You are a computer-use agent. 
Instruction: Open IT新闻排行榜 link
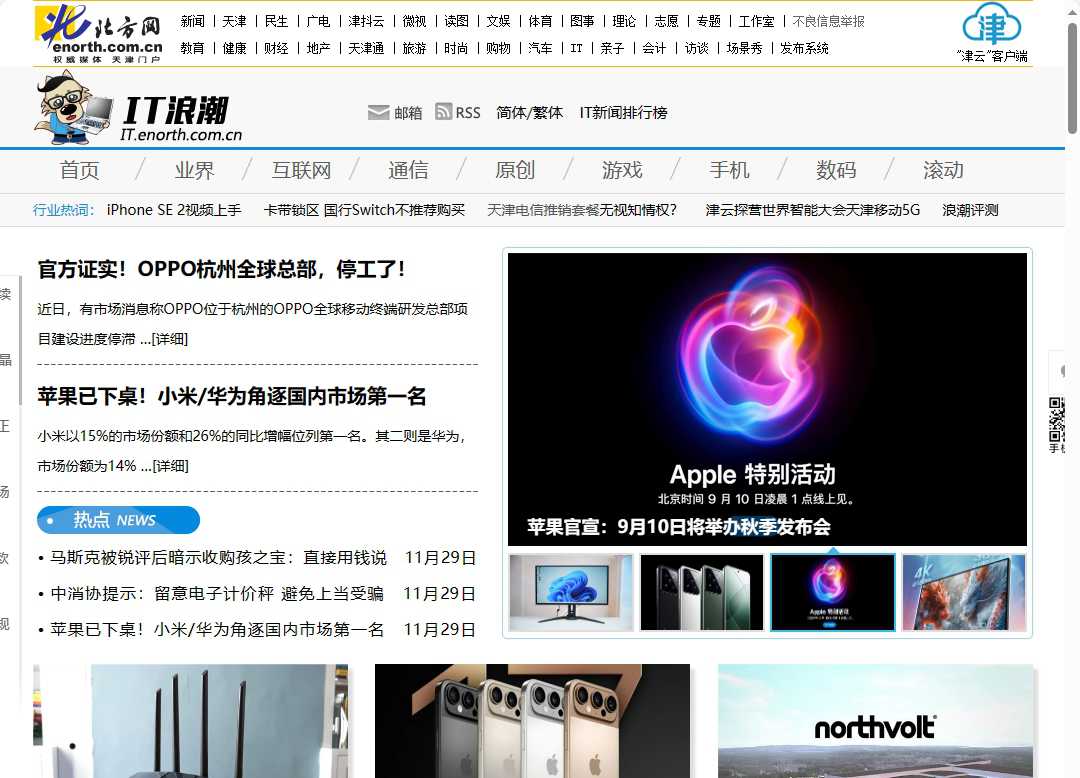click(623, 112)
